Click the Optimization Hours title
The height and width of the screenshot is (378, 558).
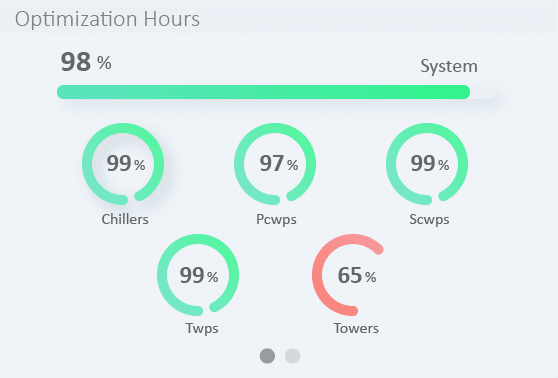click(x=107, y=19)
